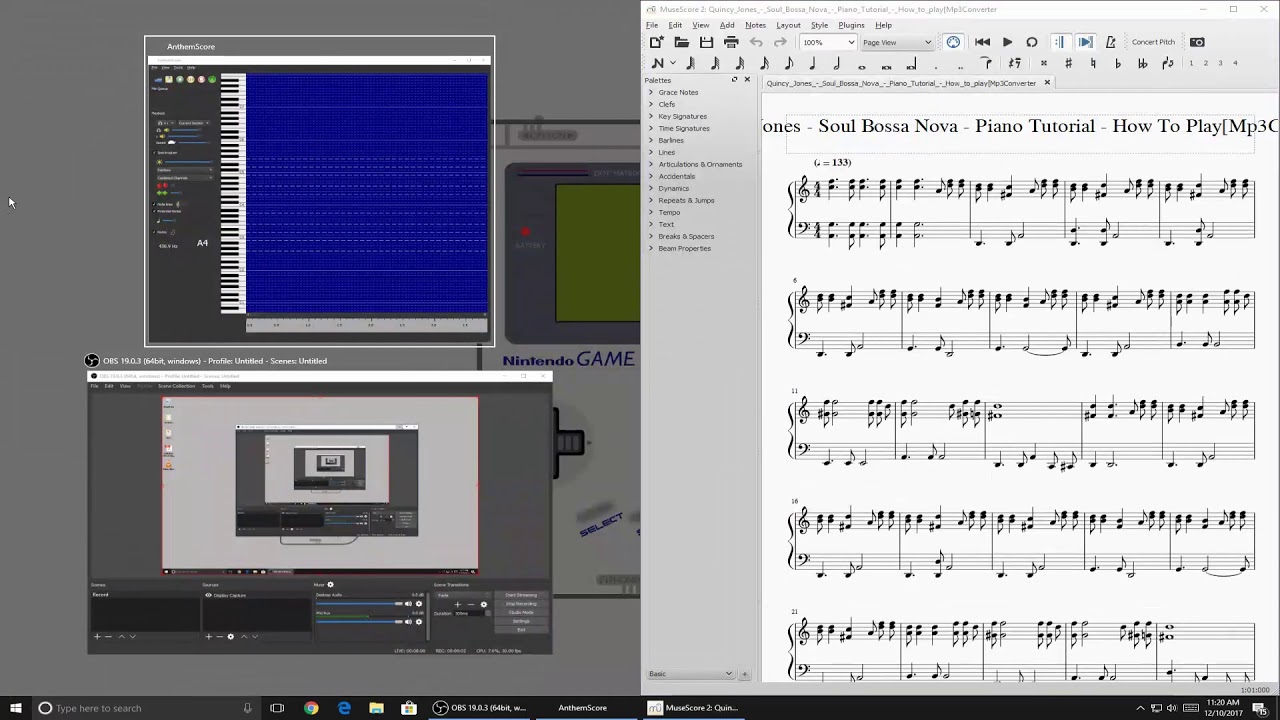This screenshot has height=720, width=1280.
Task: Click the redo arrow in MuseScore
Action: 780,42
